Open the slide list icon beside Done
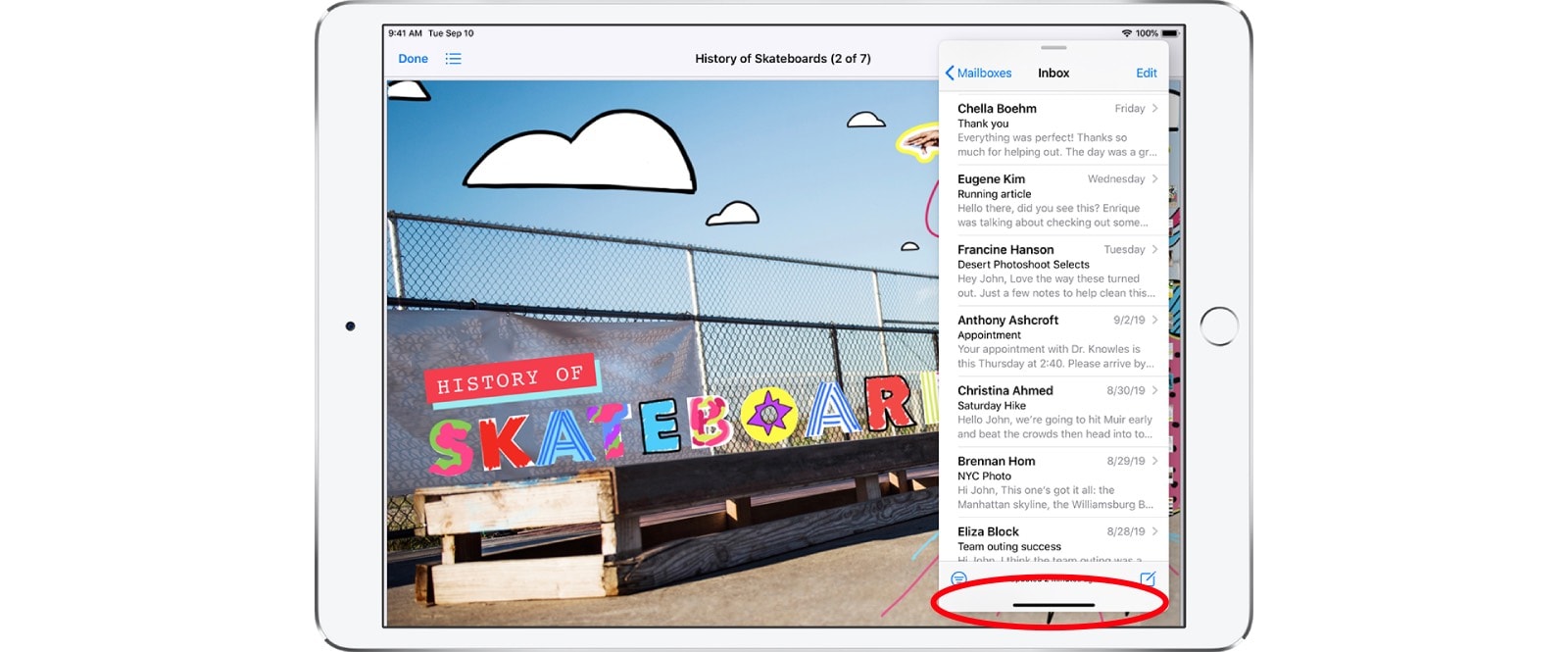This screenshot has height=652, width=1568. (x=453, y=59)
